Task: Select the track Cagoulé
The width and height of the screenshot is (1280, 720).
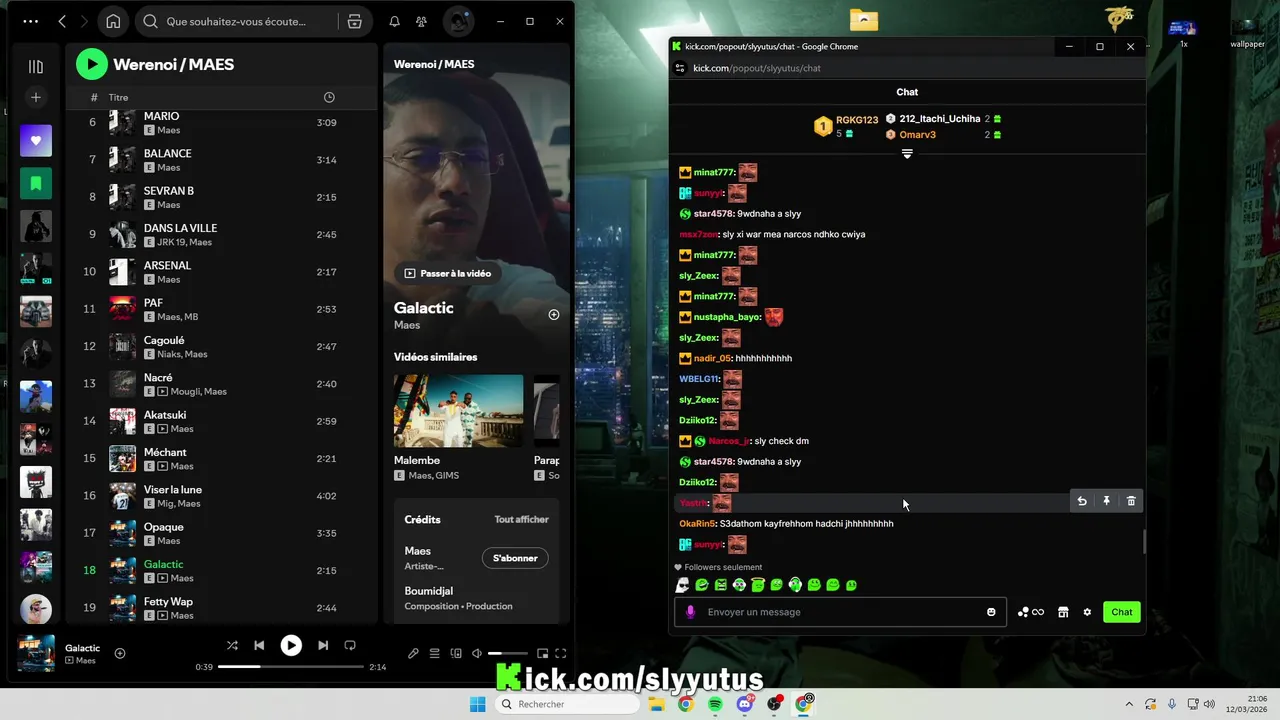Action: 222,347
